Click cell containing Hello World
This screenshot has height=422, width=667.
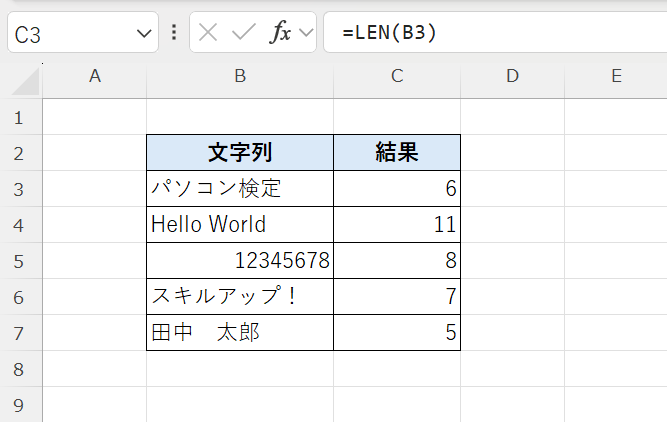tap(240, 224)
